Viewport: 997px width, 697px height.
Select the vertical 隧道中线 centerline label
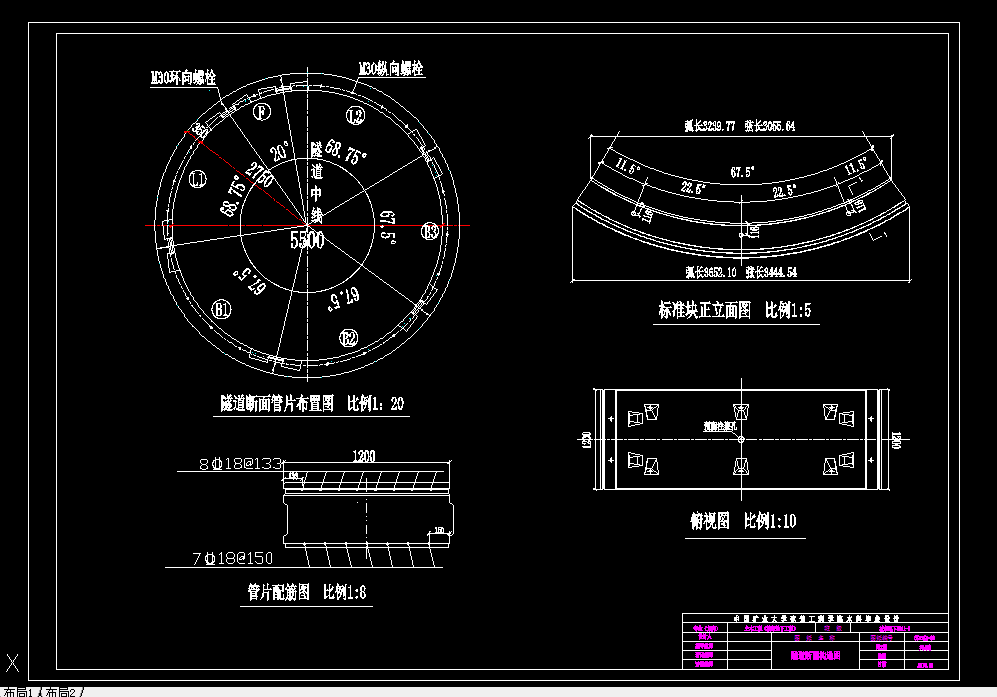[x=316, y=183]
